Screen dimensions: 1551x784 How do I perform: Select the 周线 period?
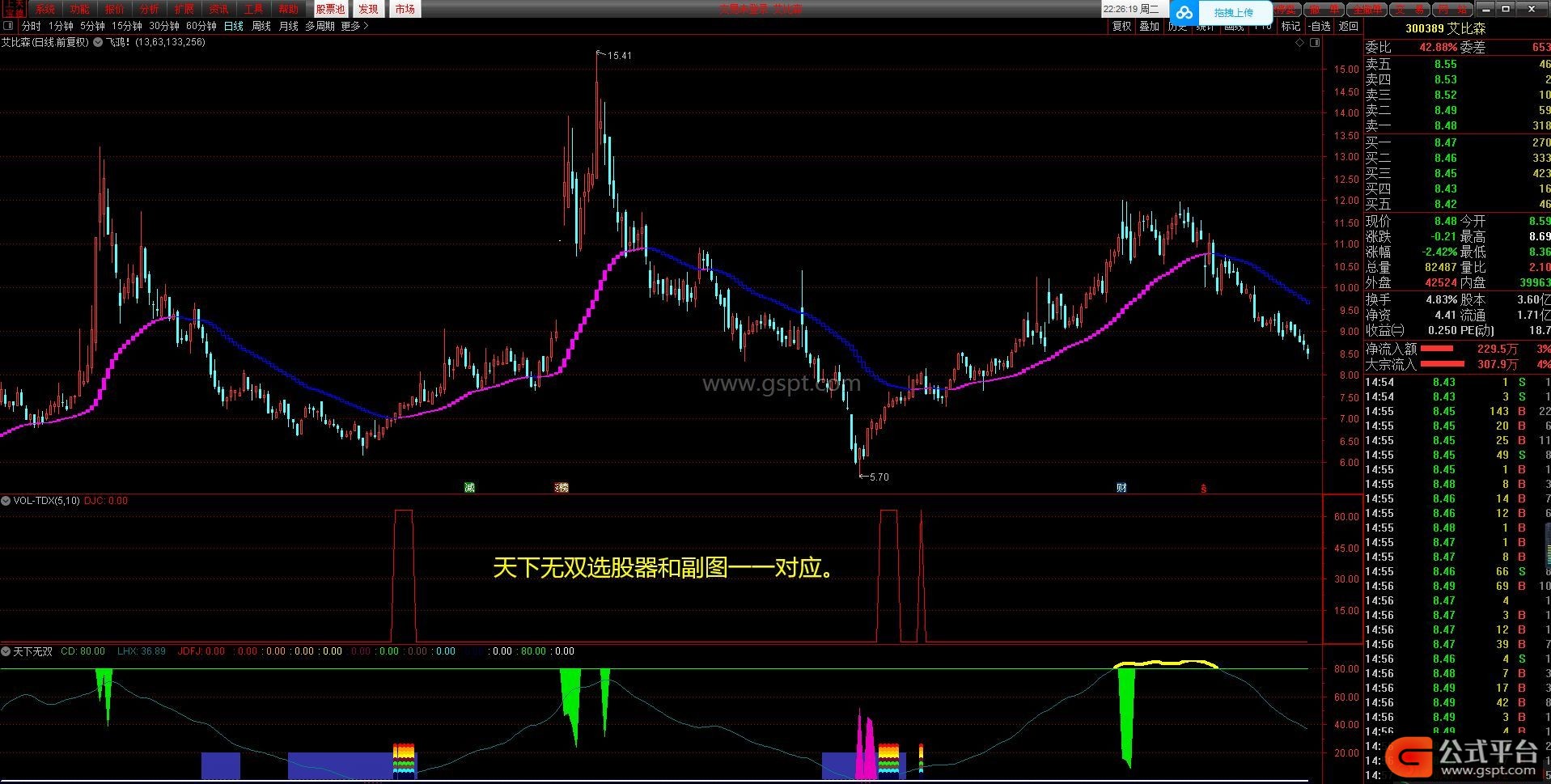click(x=261, y=26)
